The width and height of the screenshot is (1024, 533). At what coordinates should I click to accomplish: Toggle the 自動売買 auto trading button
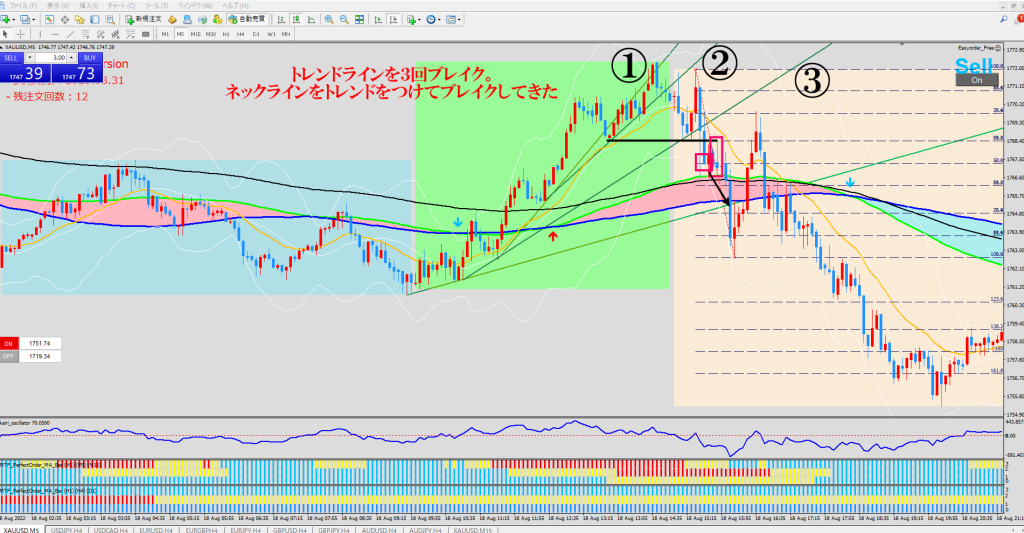click(247, 20)
